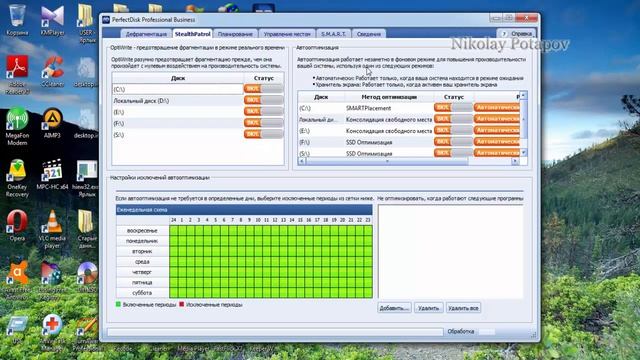The image size is (640, 360).
Task: Select the (C:\) row in OptiWrite list
Action: pos(178,89)
